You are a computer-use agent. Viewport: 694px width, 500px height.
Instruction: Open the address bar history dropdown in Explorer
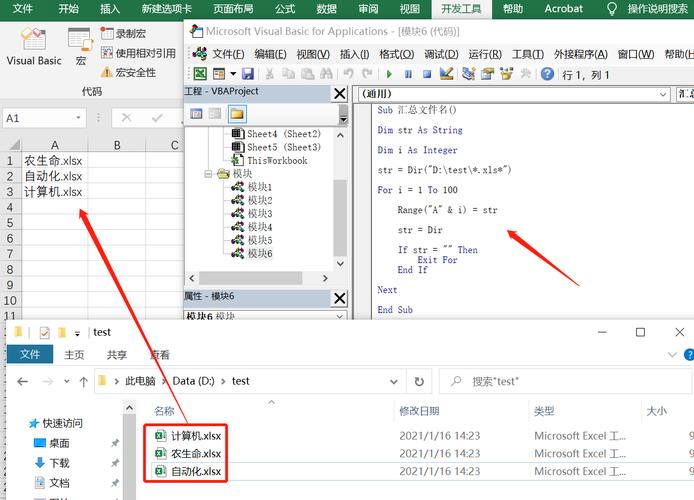(x=393, y=381)
